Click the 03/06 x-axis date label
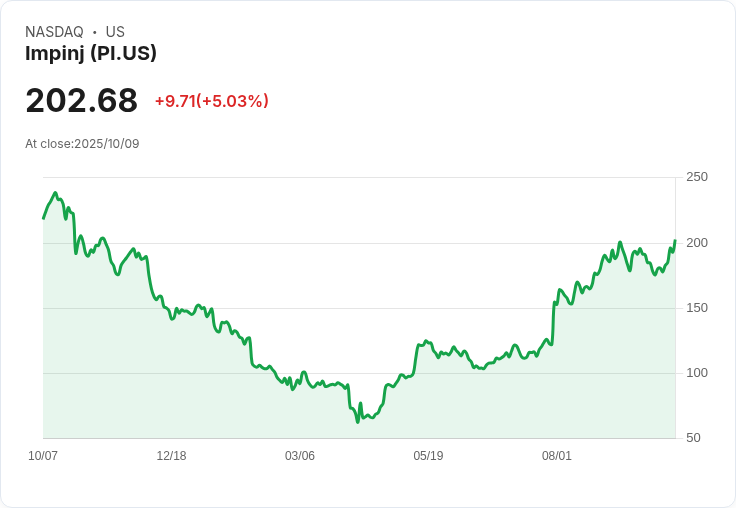This screenshot has height=508, width=736. (299, 456)
